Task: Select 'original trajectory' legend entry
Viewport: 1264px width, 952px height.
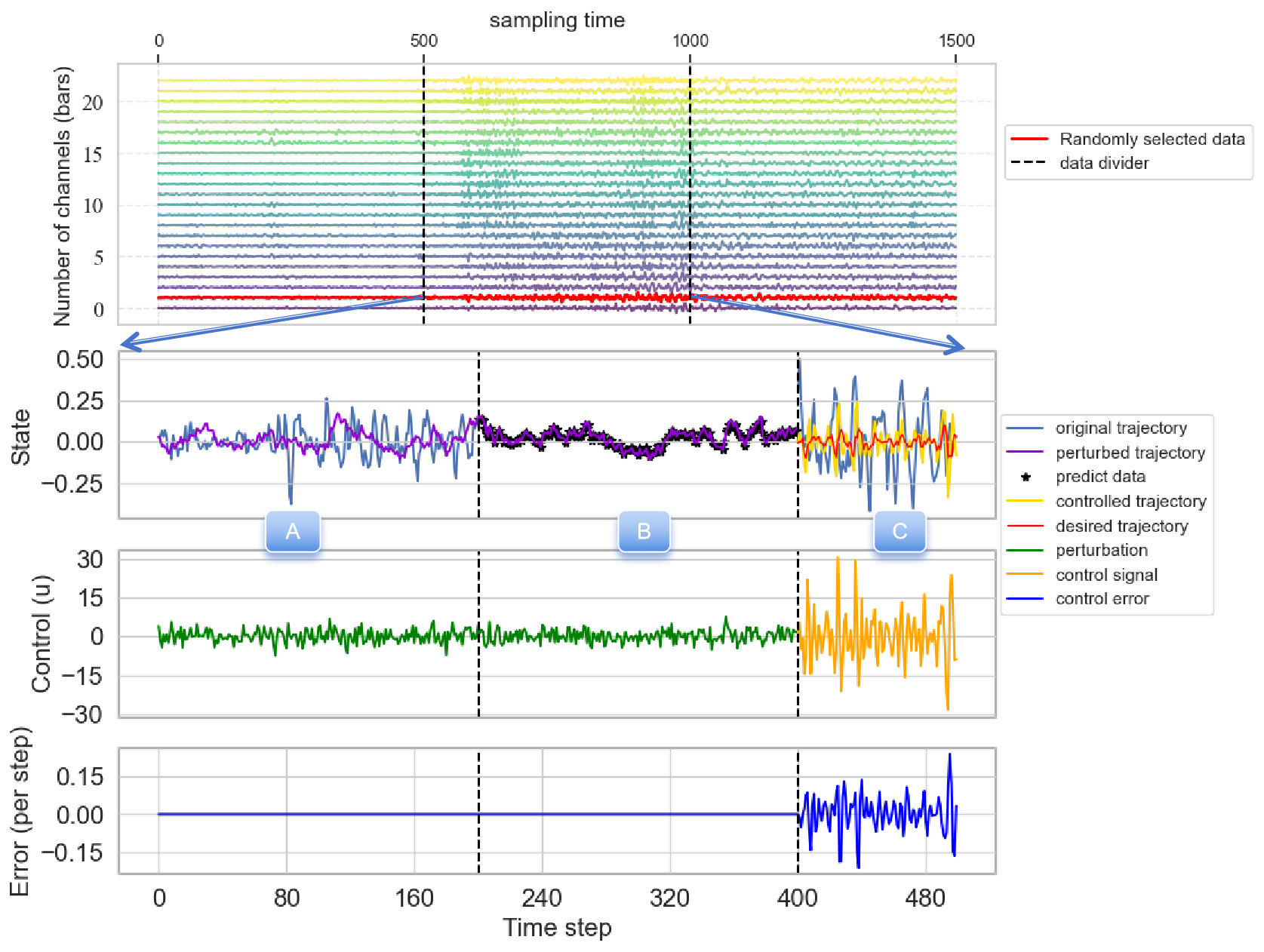Action: coord(1121,428)
